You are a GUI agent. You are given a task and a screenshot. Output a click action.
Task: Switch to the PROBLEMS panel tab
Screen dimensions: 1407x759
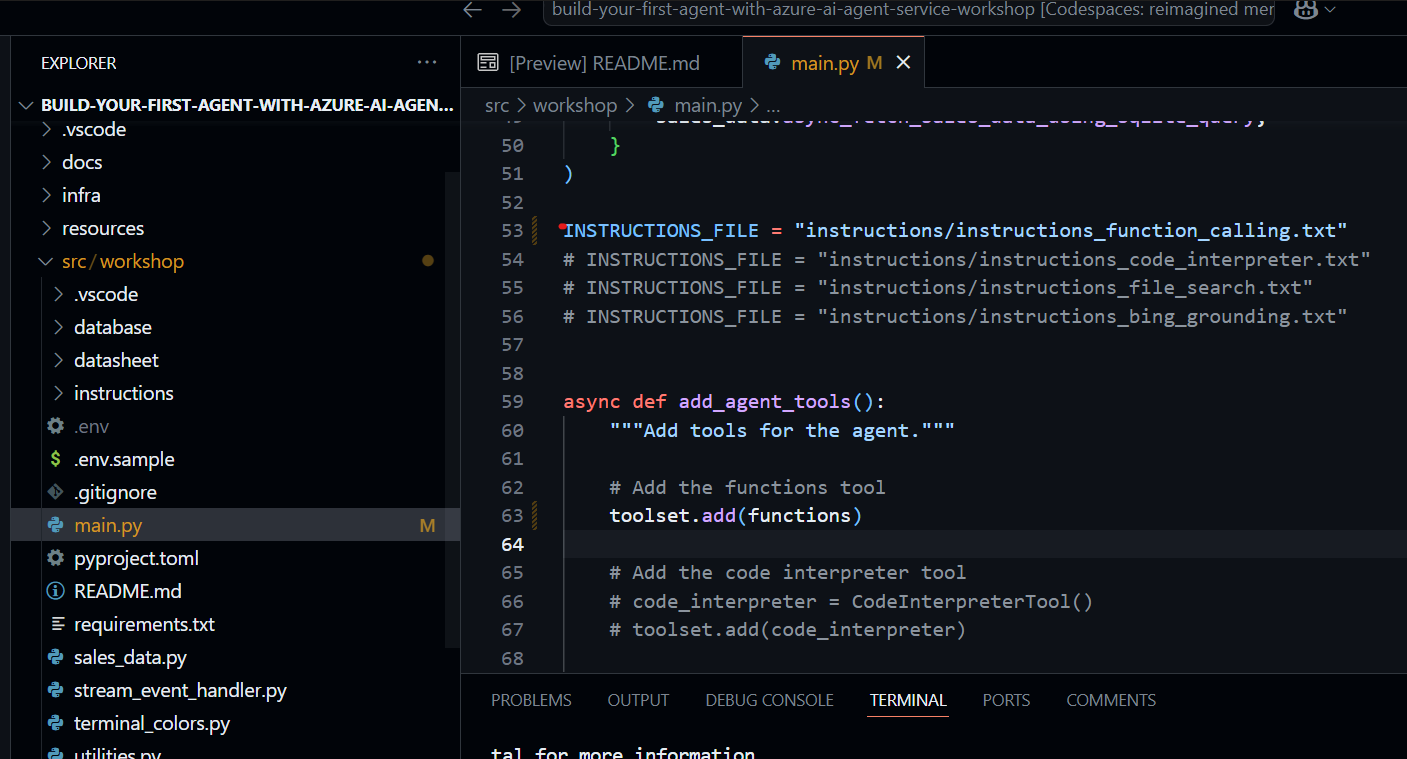point(531,700)
